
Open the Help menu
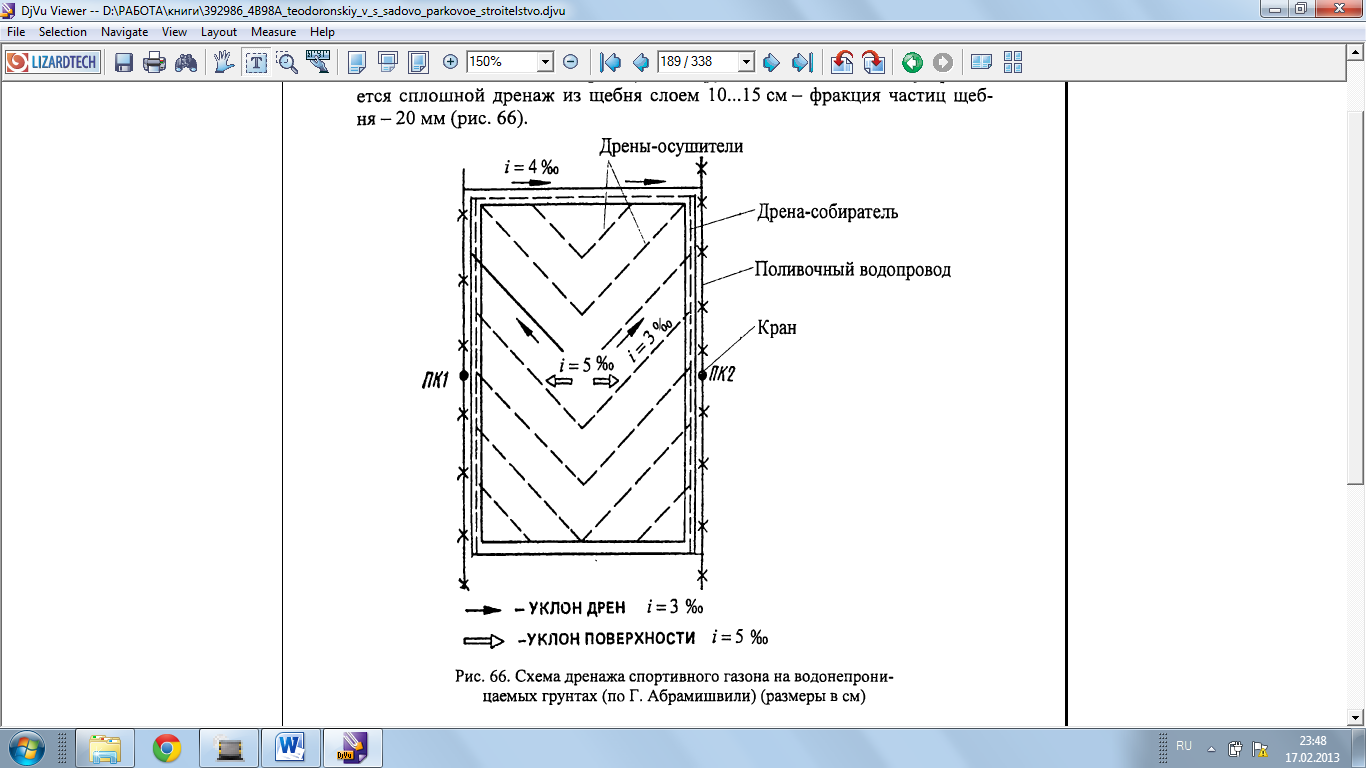pos(322,32)
